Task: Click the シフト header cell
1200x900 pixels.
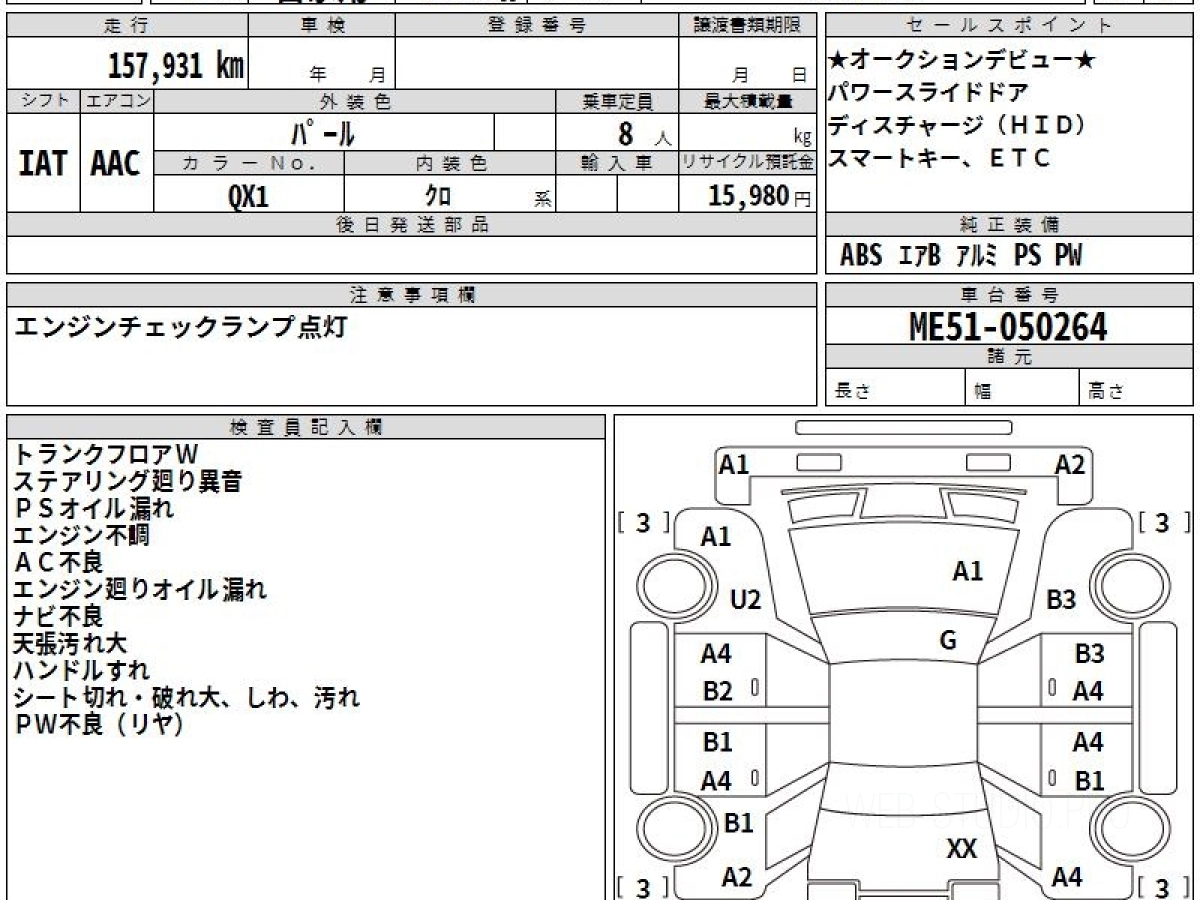Action: coord(43,101)
